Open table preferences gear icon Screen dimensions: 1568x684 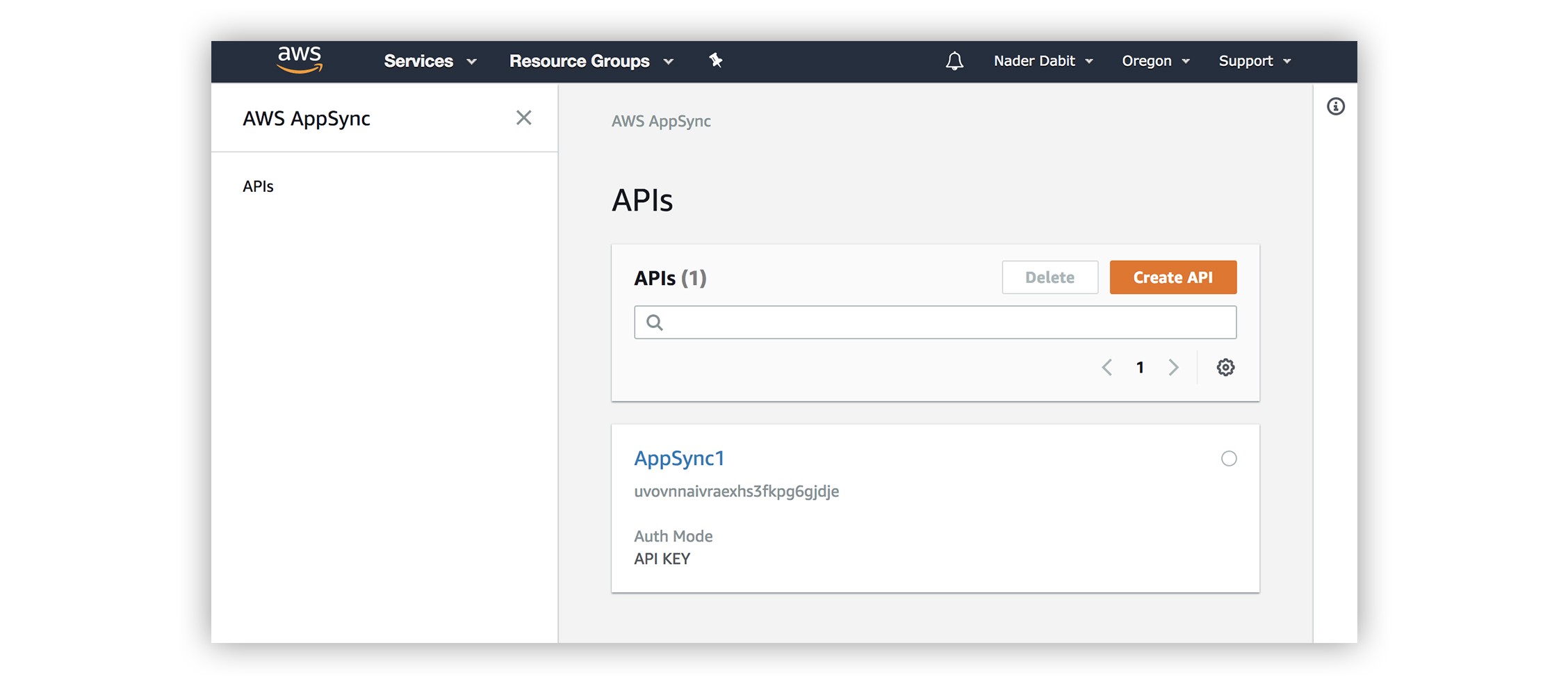(x=1225, y=367)
